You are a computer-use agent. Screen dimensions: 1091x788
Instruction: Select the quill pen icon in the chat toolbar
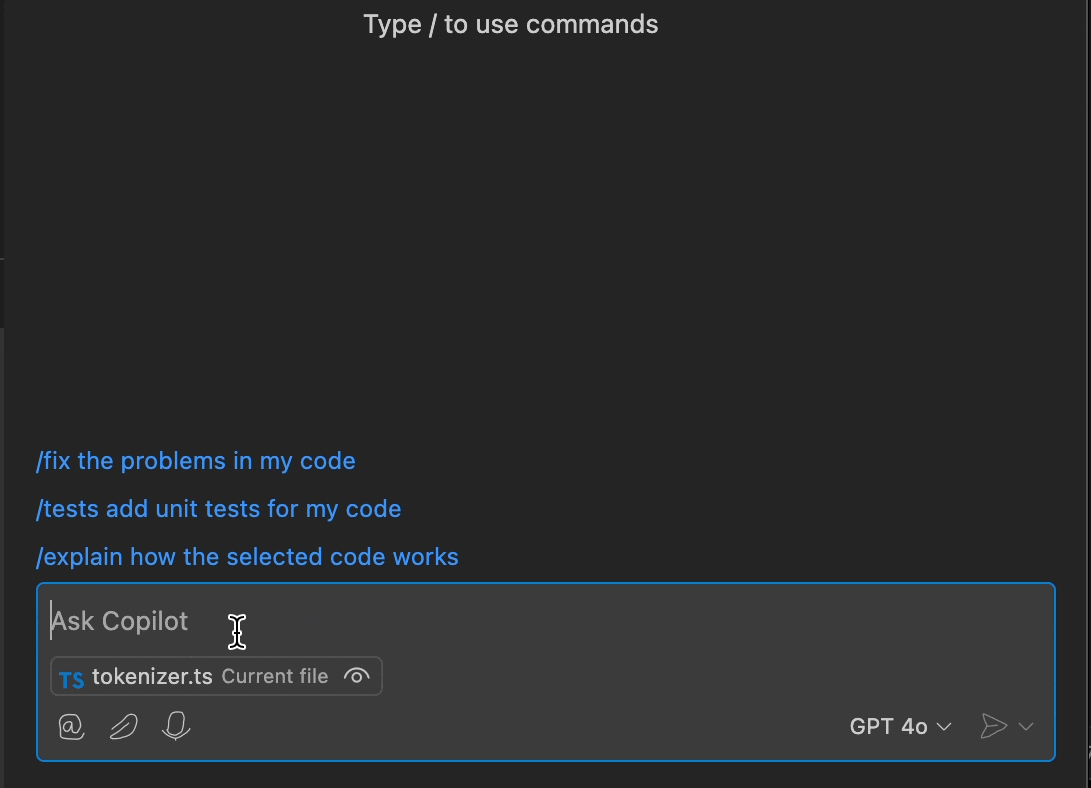(x=123, y=726)
